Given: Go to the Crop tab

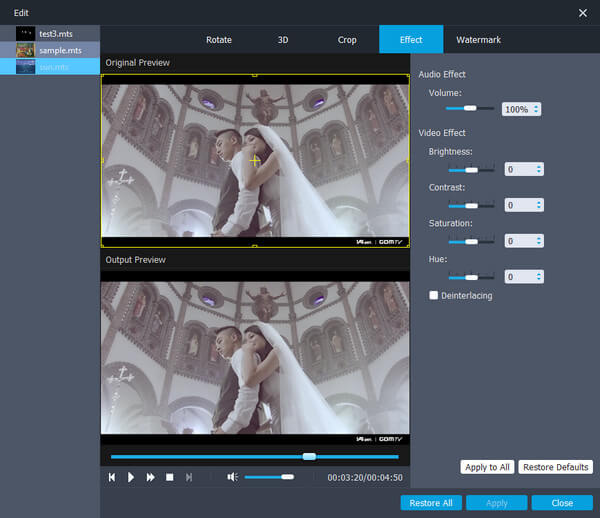Looking at the screenshot, I should click(x=347, y=40).
